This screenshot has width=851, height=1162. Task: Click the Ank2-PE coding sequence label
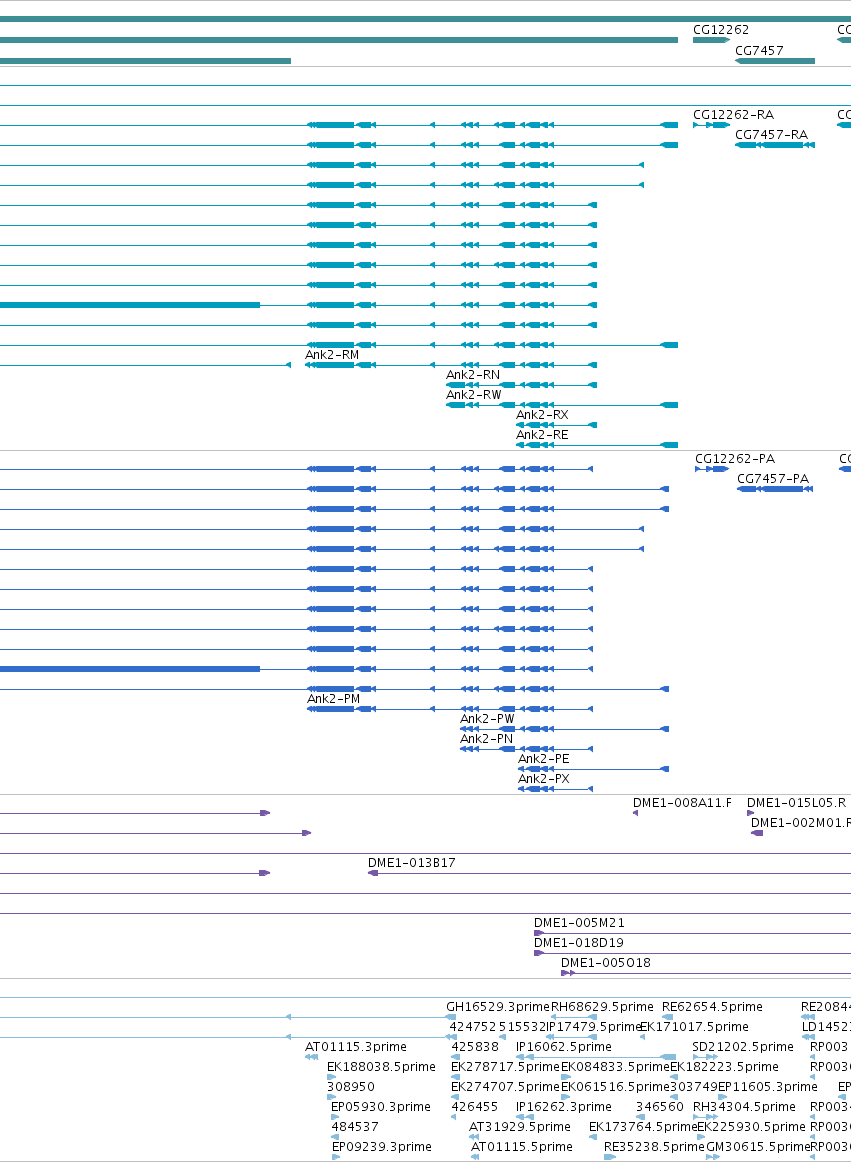543,758
